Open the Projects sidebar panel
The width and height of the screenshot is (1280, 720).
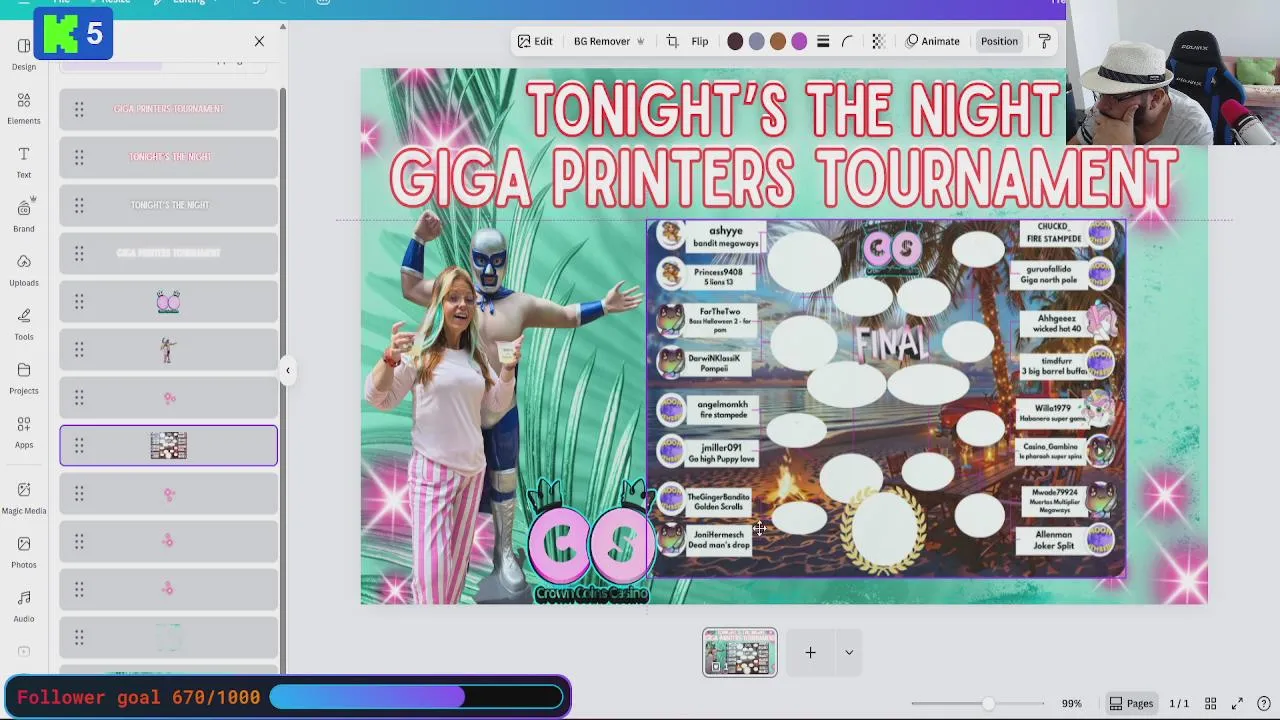(x=24, y=378)
